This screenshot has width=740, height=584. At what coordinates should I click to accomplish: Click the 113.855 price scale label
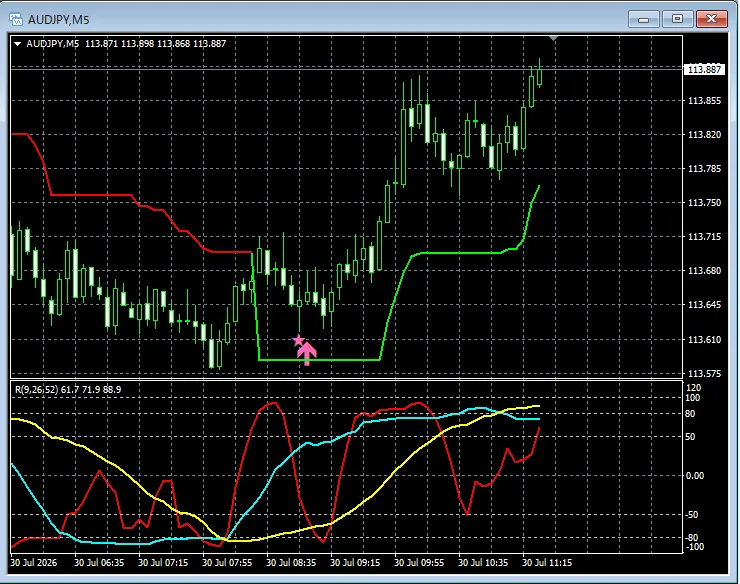[704, 101]
